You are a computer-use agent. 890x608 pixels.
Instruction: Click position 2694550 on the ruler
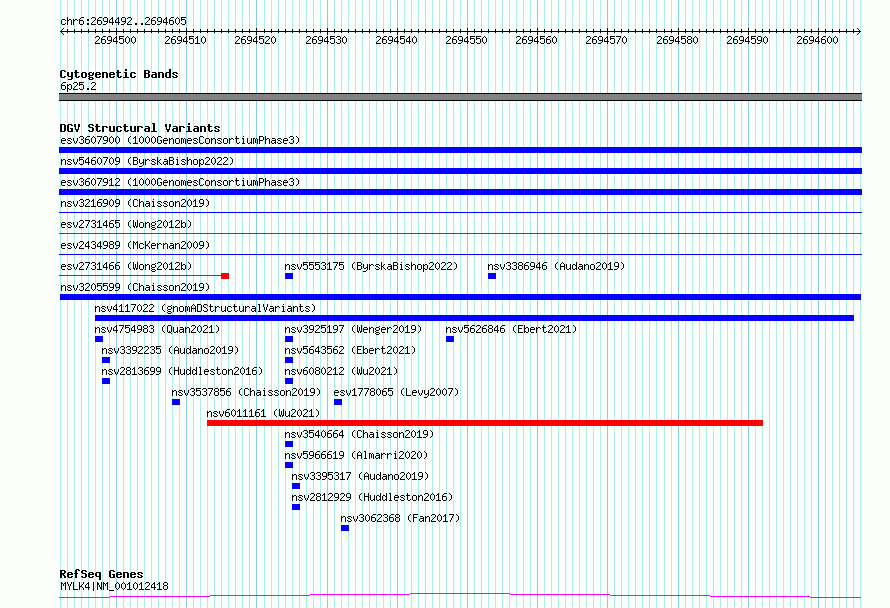[467, 40]
